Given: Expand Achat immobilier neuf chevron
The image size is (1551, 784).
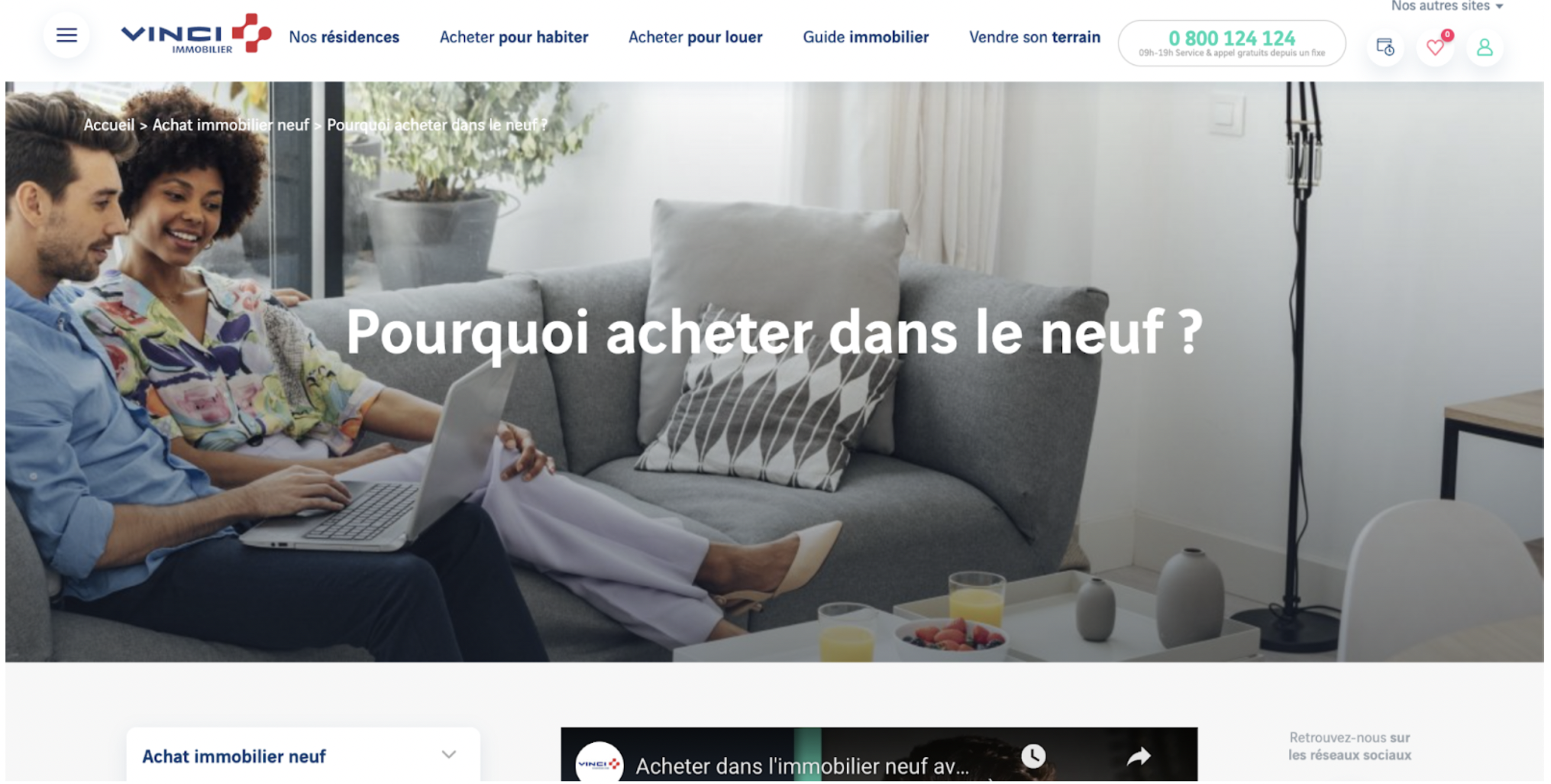Looking at the screenshot, I should 448,754.
